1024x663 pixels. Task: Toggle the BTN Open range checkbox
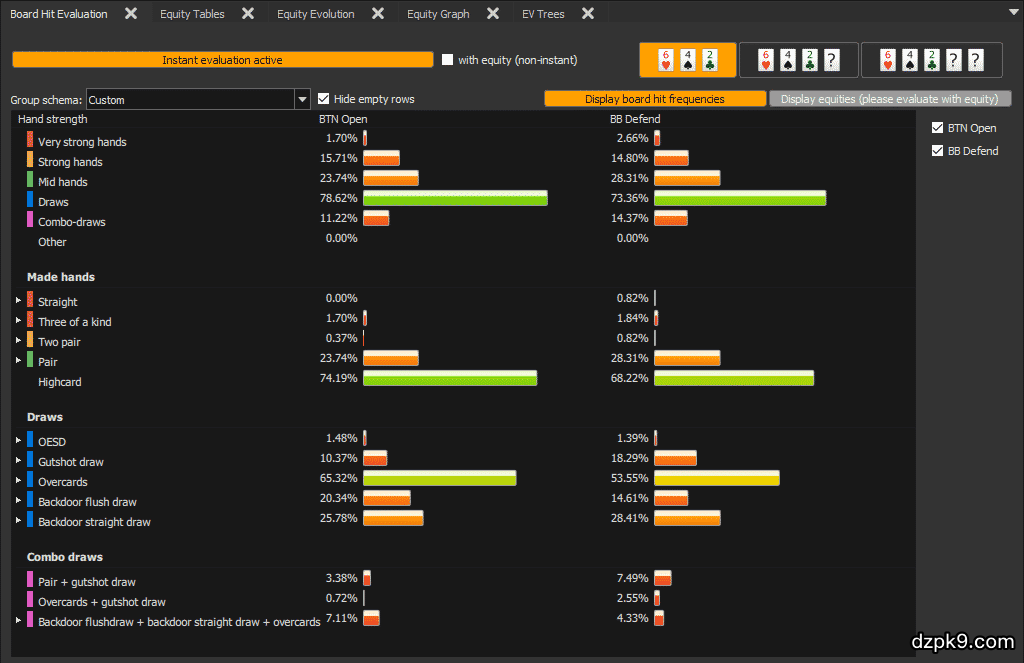[x=937, y=128]
